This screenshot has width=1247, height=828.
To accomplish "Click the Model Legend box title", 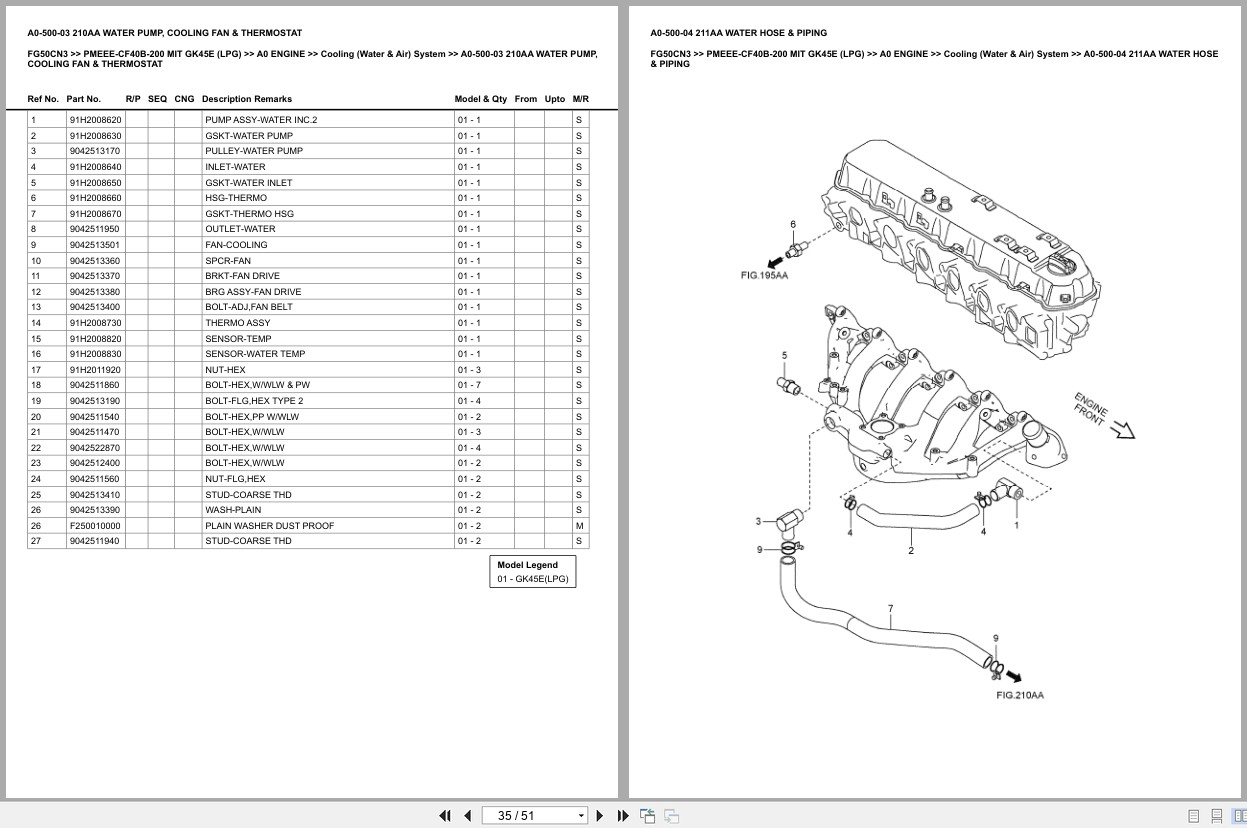I will (527, 565).
